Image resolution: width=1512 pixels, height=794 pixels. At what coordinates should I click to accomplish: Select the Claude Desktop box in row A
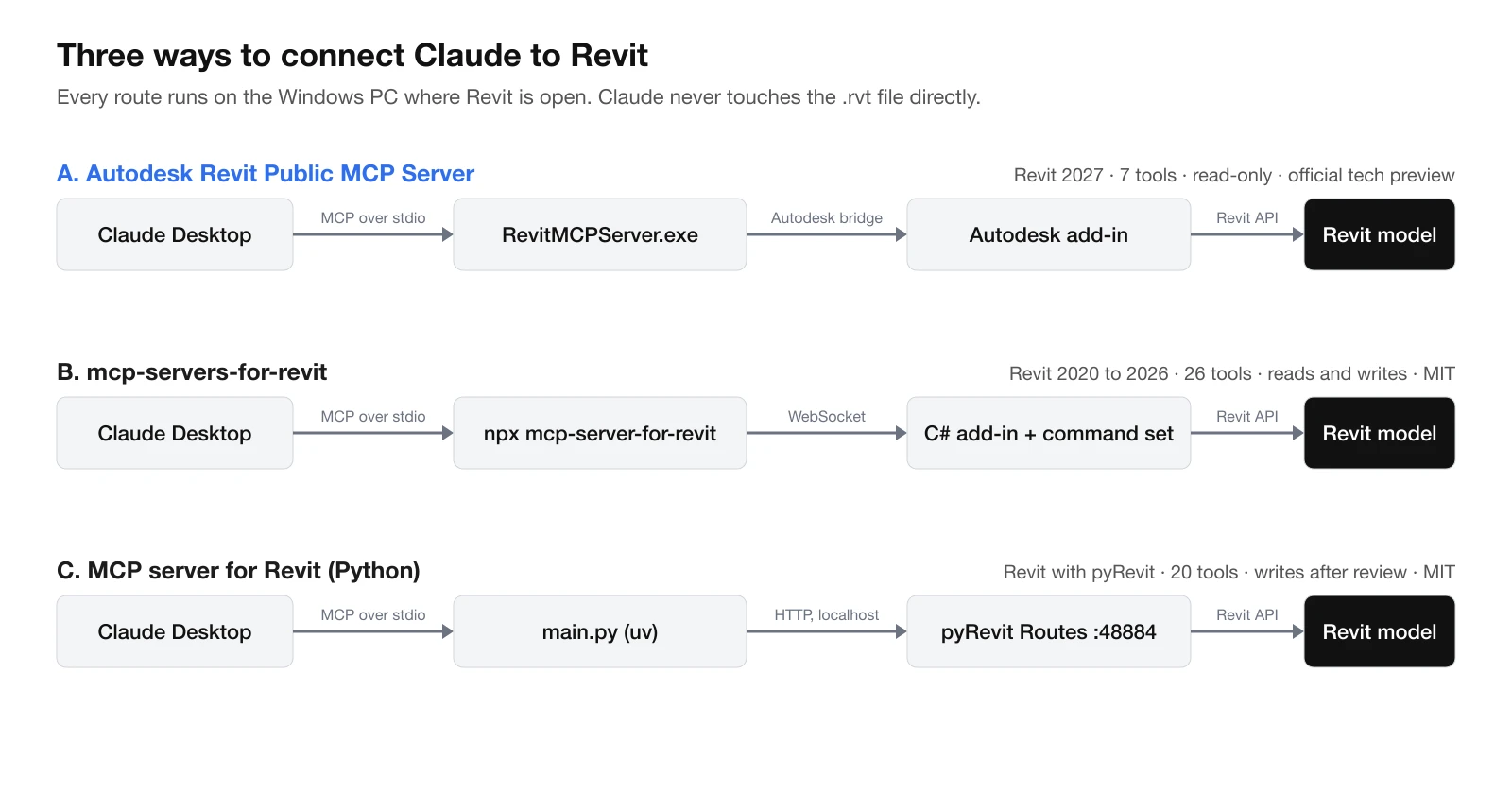coord(175,234)
